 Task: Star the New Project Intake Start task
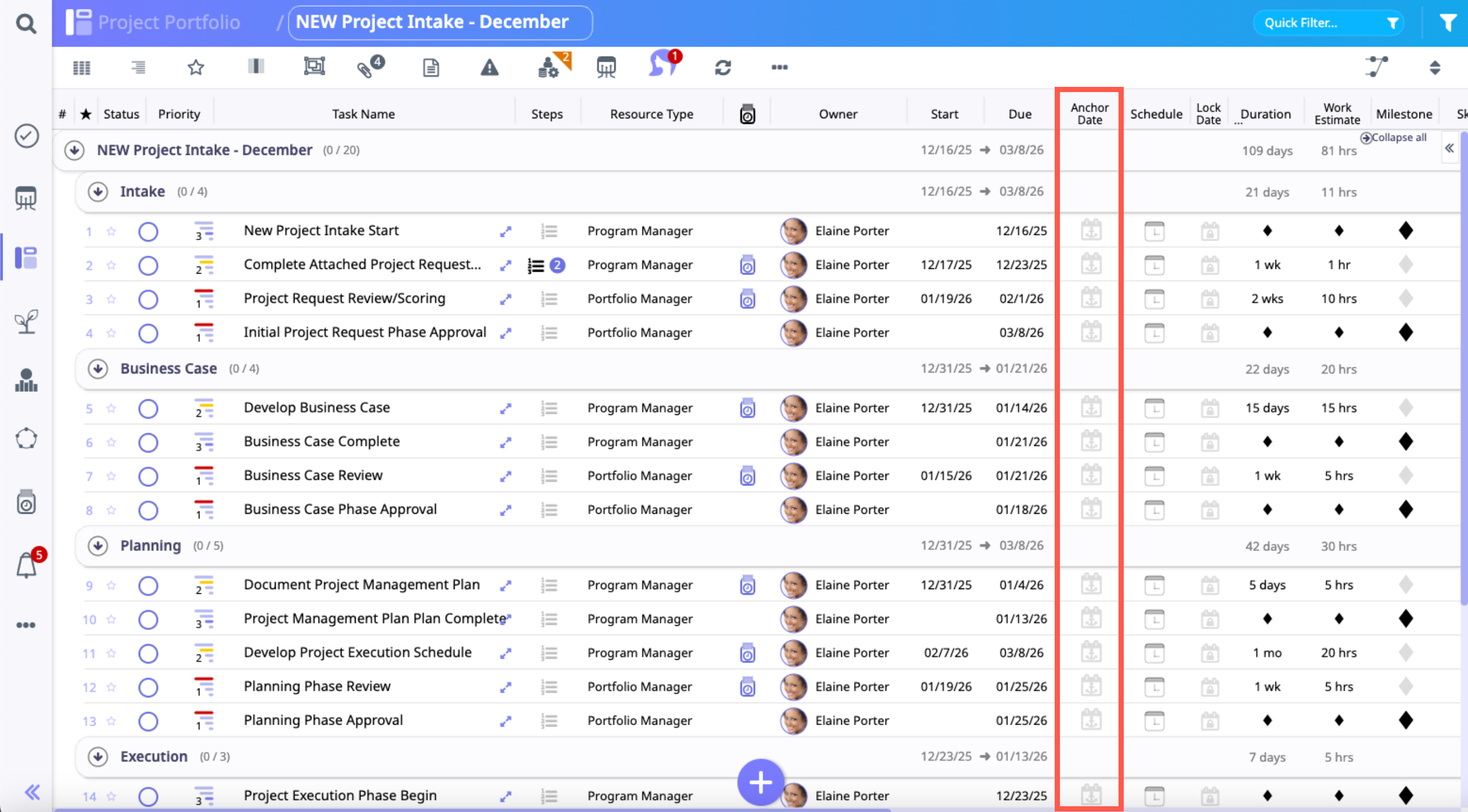point(111,231)
